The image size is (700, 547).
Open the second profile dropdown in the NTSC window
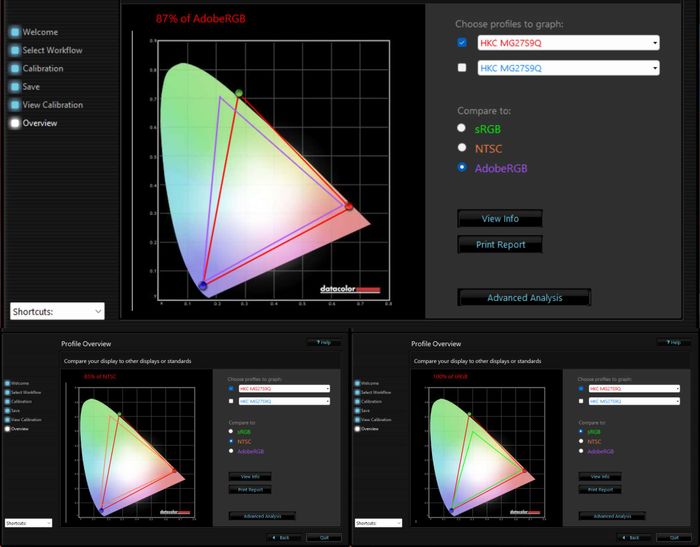coord(284,401)
